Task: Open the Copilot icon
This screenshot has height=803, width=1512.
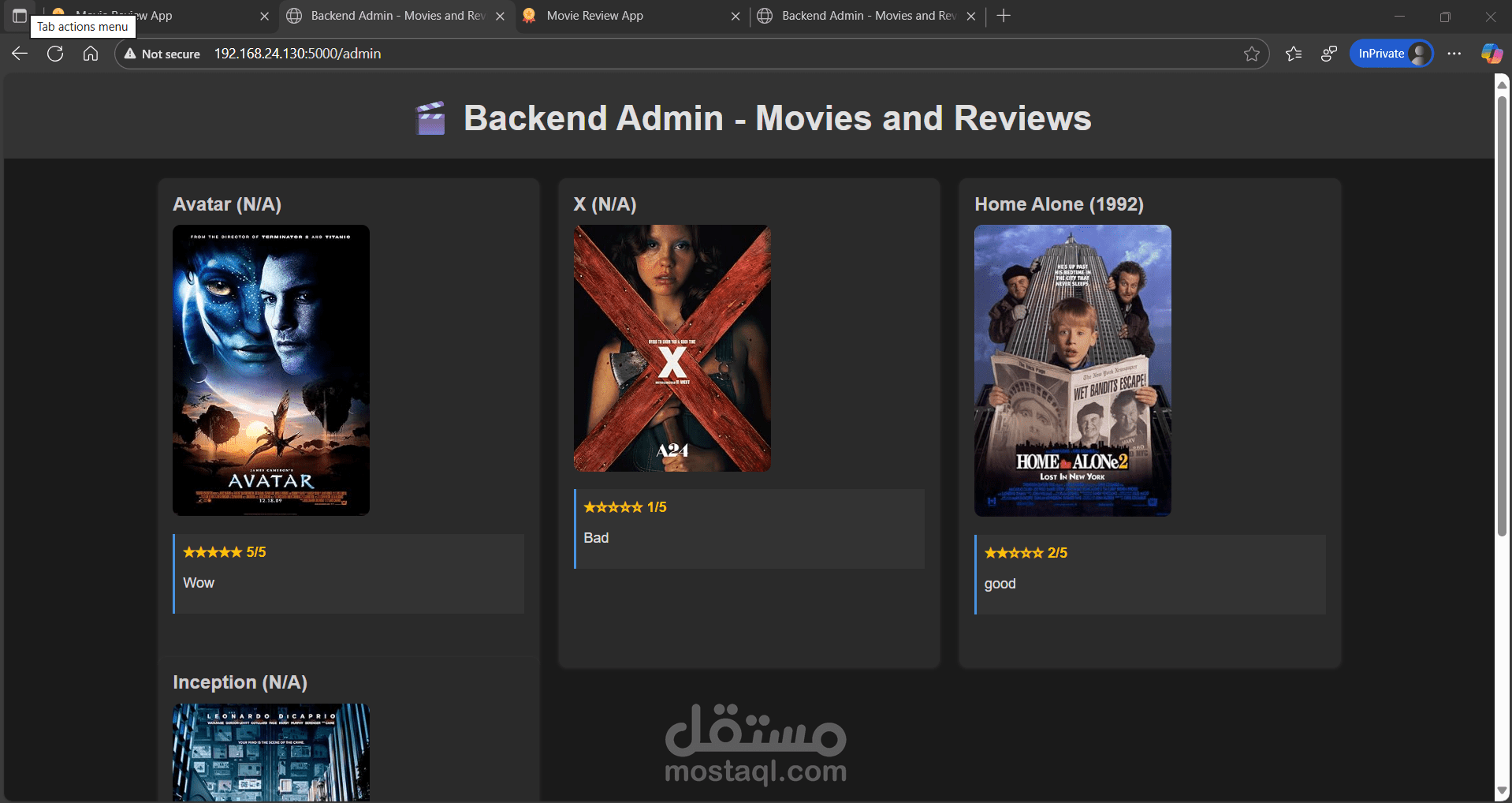Action: pyautogui.click(x=1492, y=54)
